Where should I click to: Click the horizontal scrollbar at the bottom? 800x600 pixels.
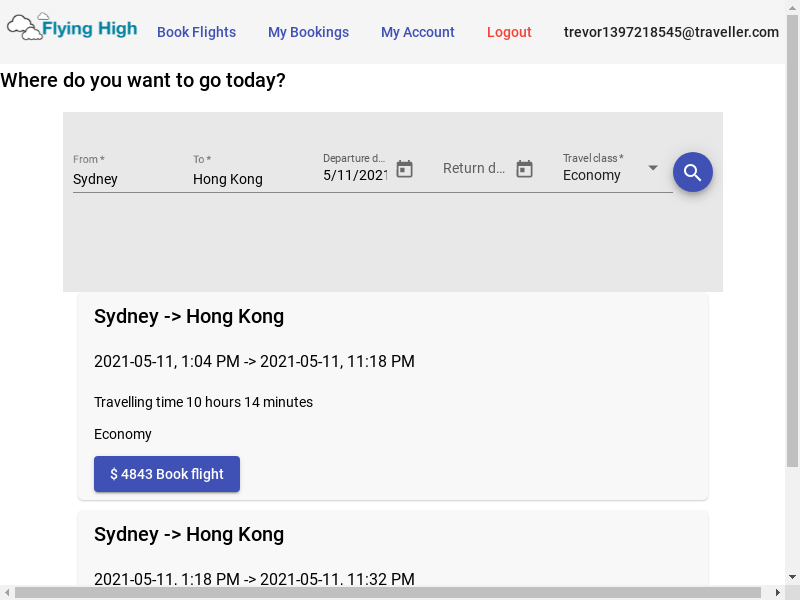388,592
